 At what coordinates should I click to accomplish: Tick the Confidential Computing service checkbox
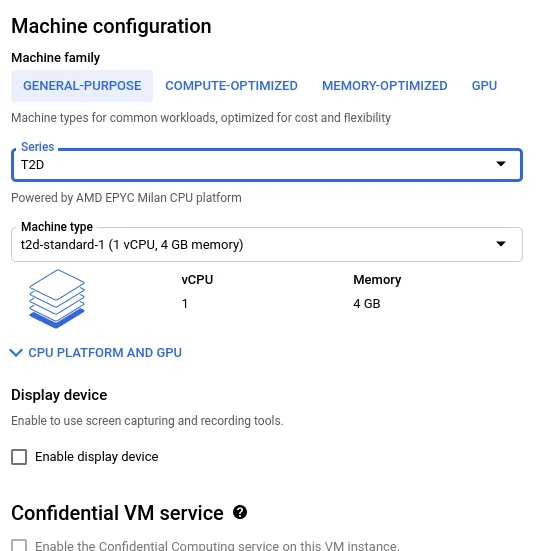pyautogui.click(x=19, y=545)
